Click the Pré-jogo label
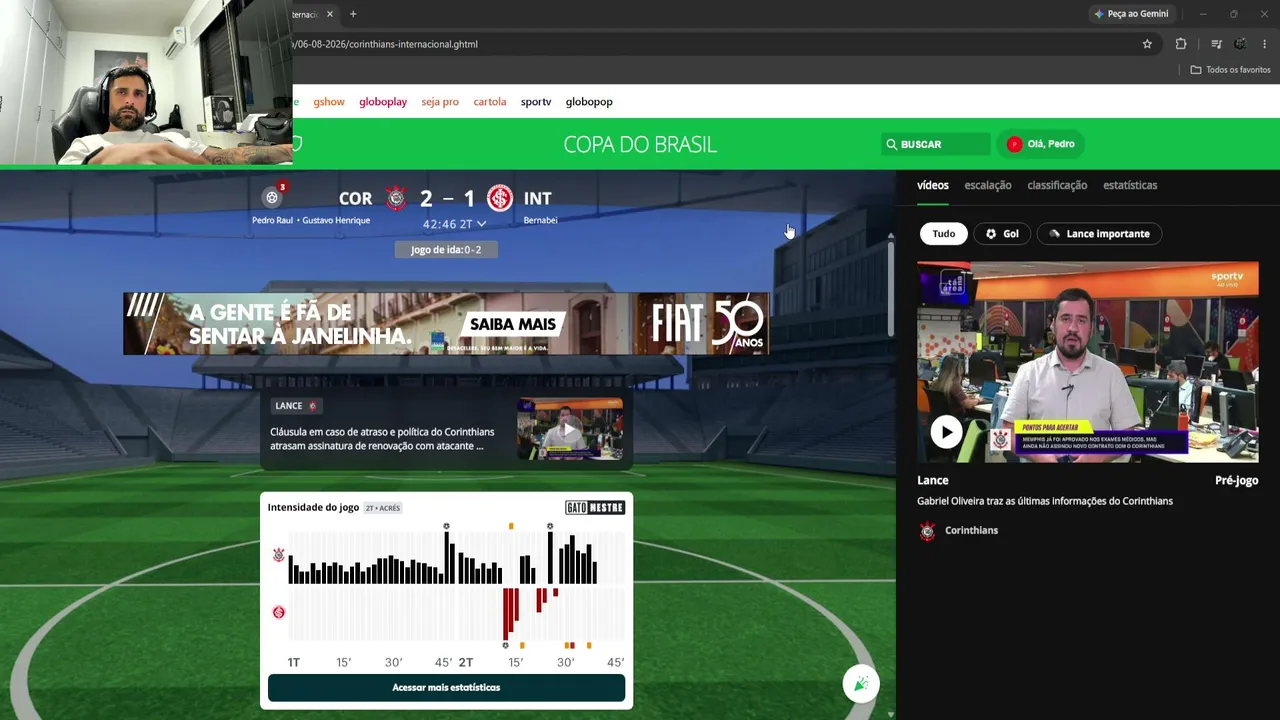Image resolution: width=1280 pixels, height=720 pixels. tap(1236, 481)
